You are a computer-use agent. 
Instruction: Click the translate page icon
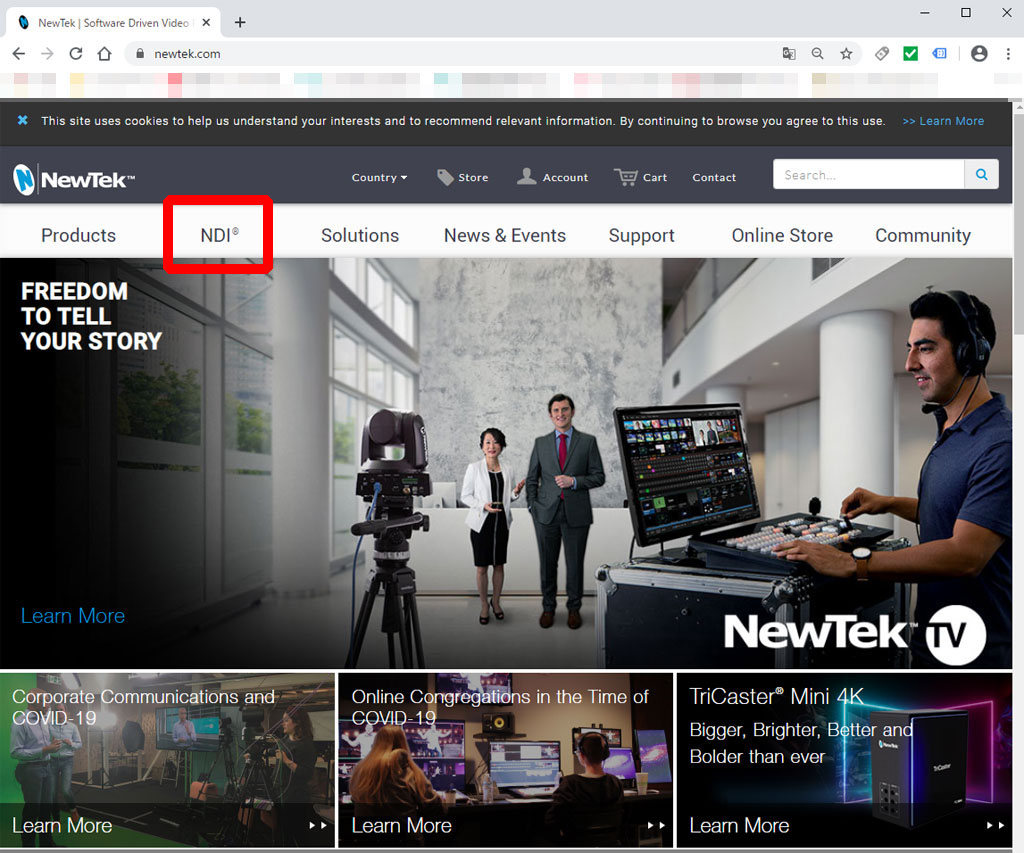[789, 54]
